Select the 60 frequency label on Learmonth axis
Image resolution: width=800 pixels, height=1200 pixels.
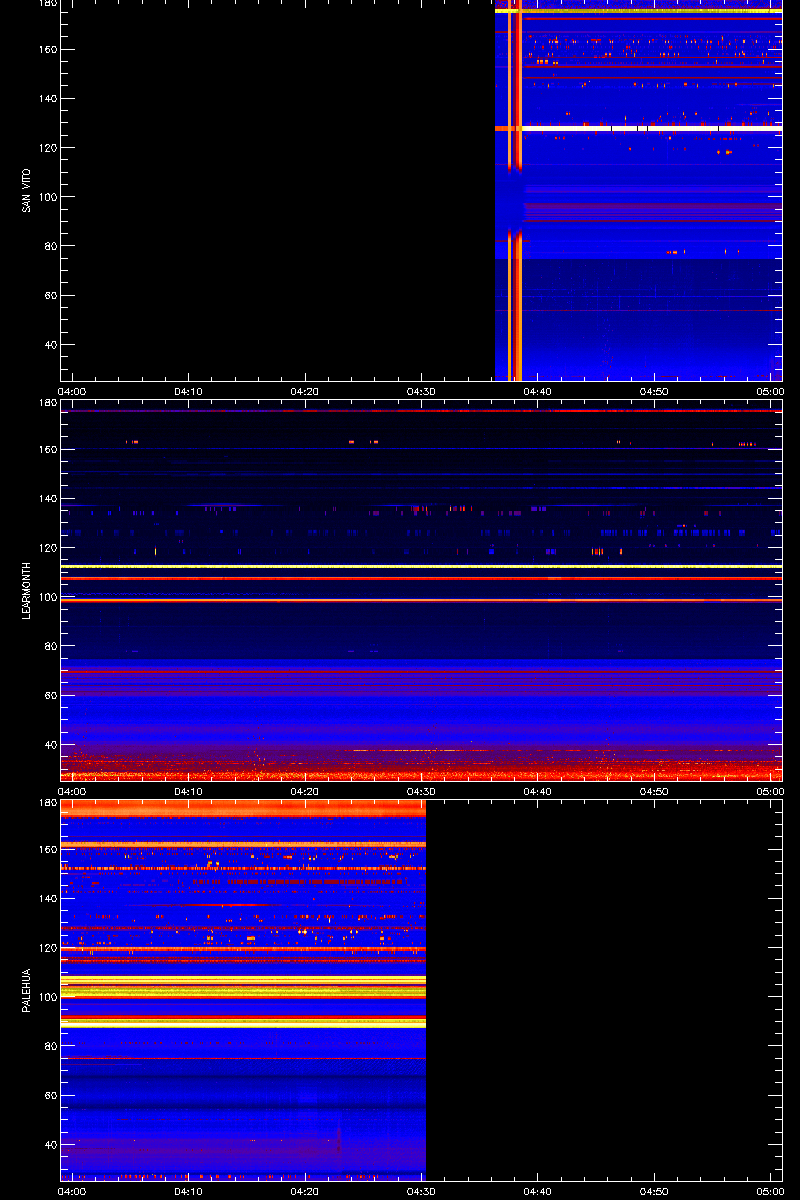pyautogui.click(x=51, y=696)
